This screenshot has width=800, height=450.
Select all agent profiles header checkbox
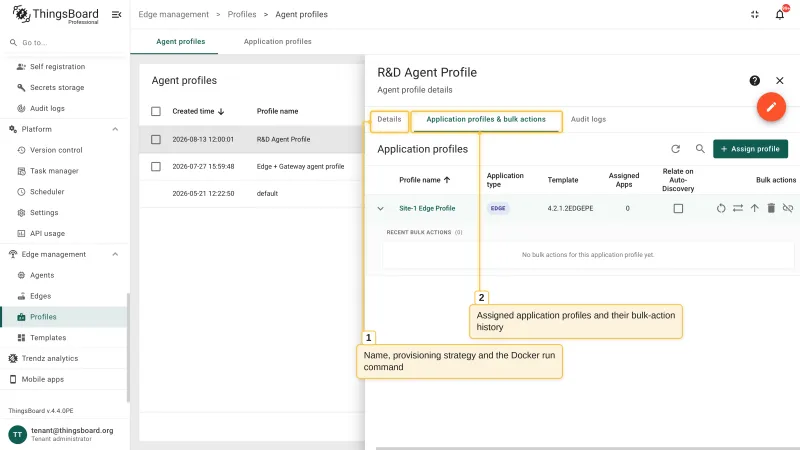pos(156,111)
